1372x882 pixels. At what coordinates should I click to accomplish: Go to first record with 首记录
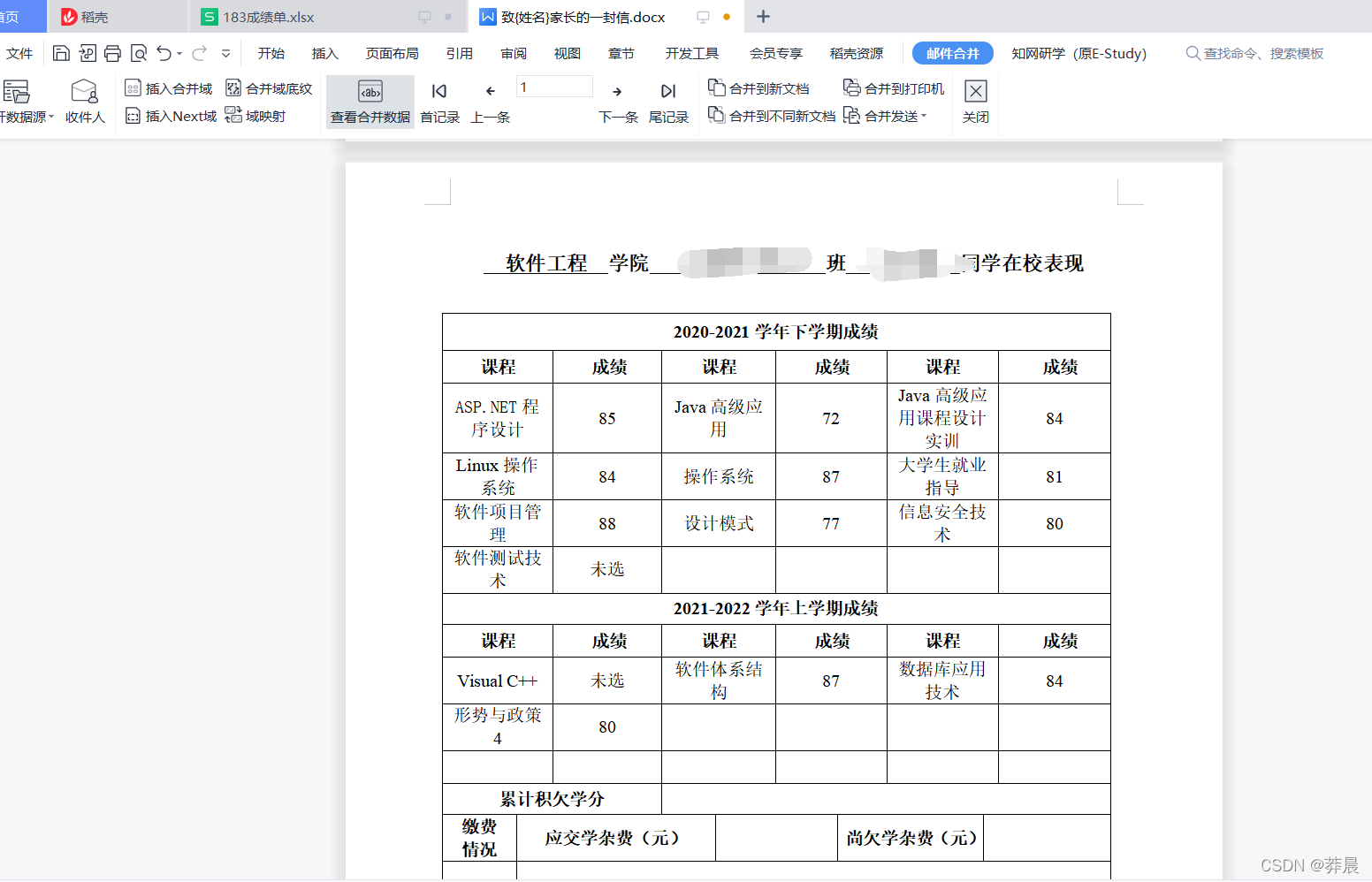pos(439,101)
